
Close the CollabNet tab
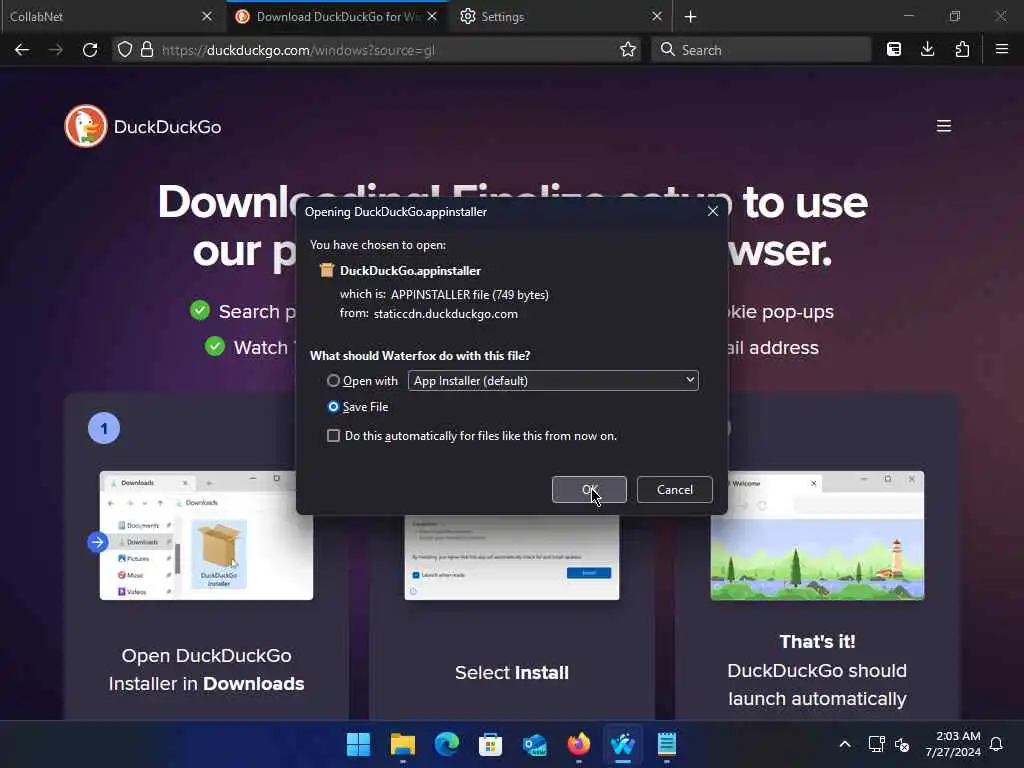[x=207, y=16]
